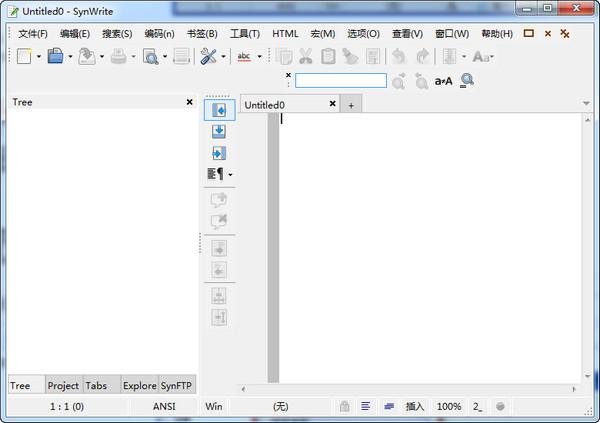The height and width of the screenshot is (423, 600).
Task: Expand the sort lines dropdown arrow
Action: 464,57
